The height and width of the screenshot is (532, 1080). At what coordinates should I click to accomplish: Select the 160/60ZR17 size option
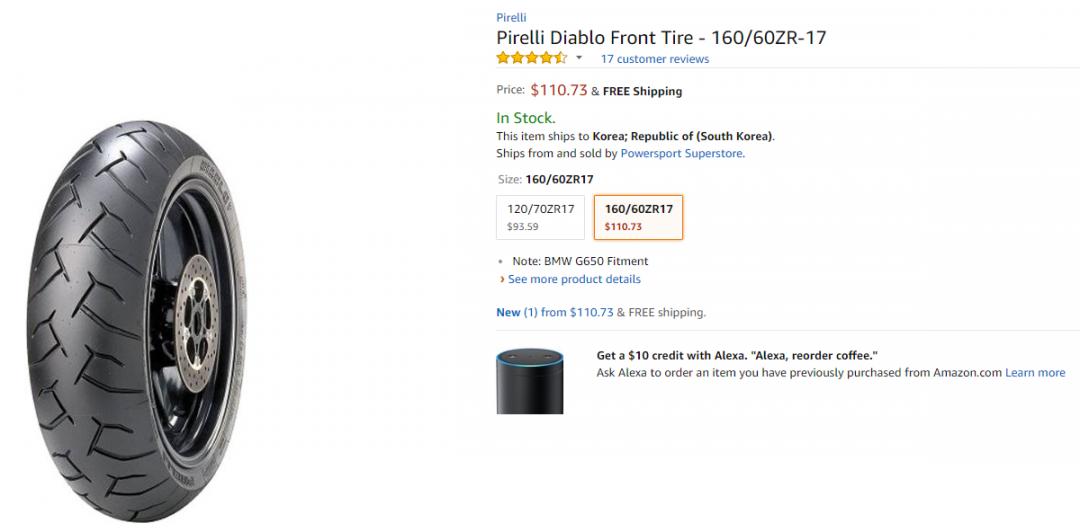638,216
